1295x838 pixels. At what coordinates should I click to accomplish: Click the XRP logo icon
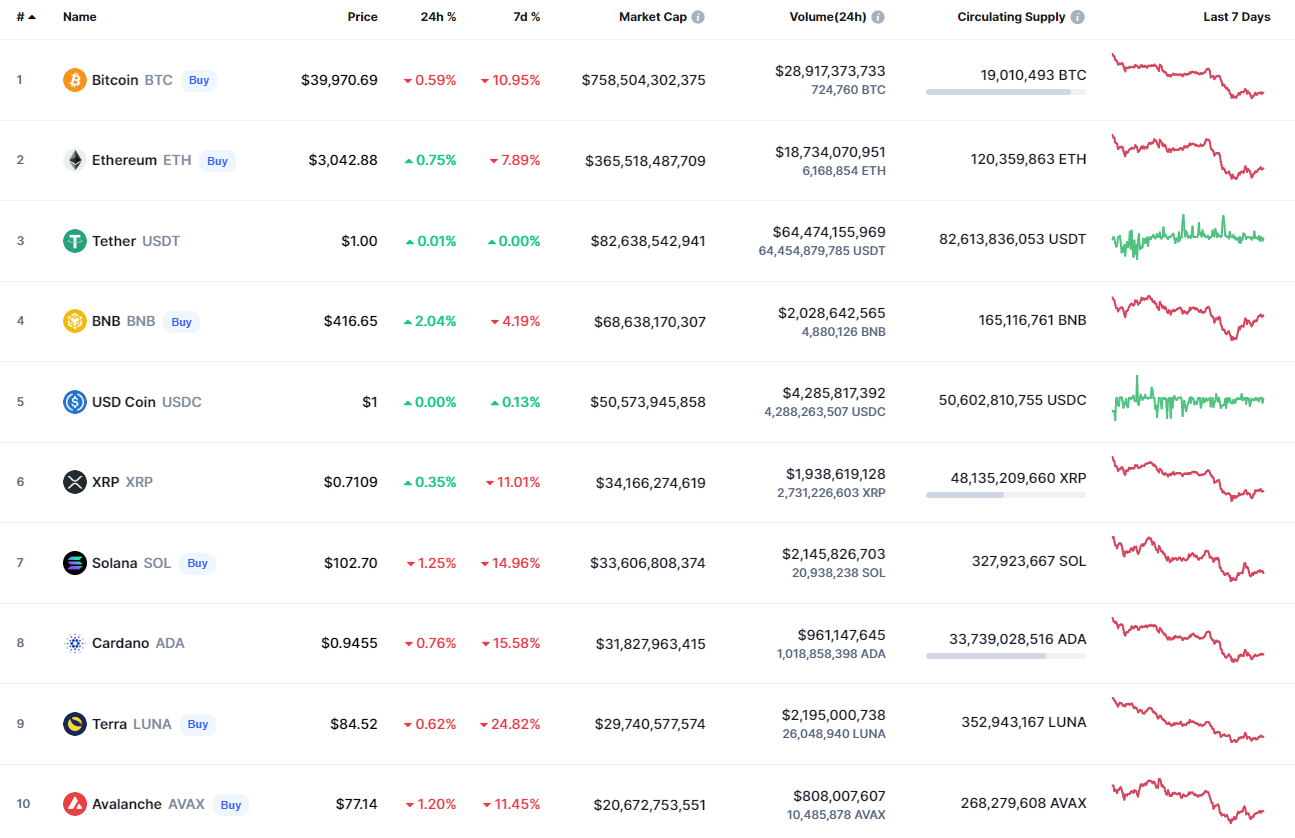(x=75, y=482)
